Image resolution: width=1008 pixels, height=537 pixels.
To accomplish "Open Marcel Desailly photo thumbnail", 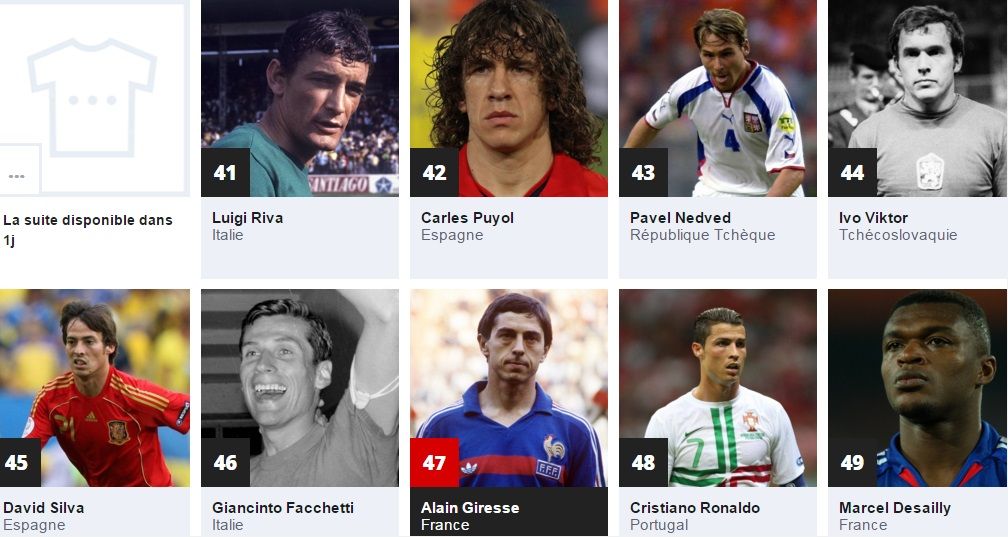I will (917, 388).
